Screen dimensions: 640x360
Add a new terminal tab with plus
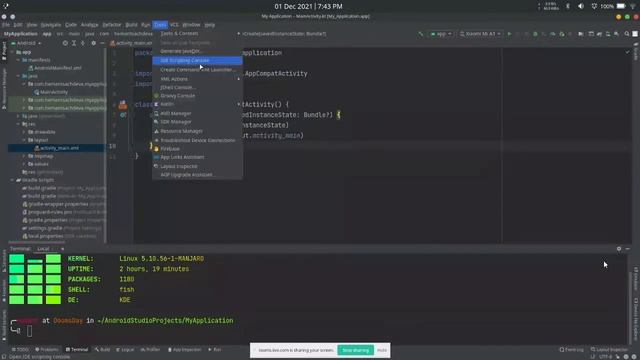point(62,249)
